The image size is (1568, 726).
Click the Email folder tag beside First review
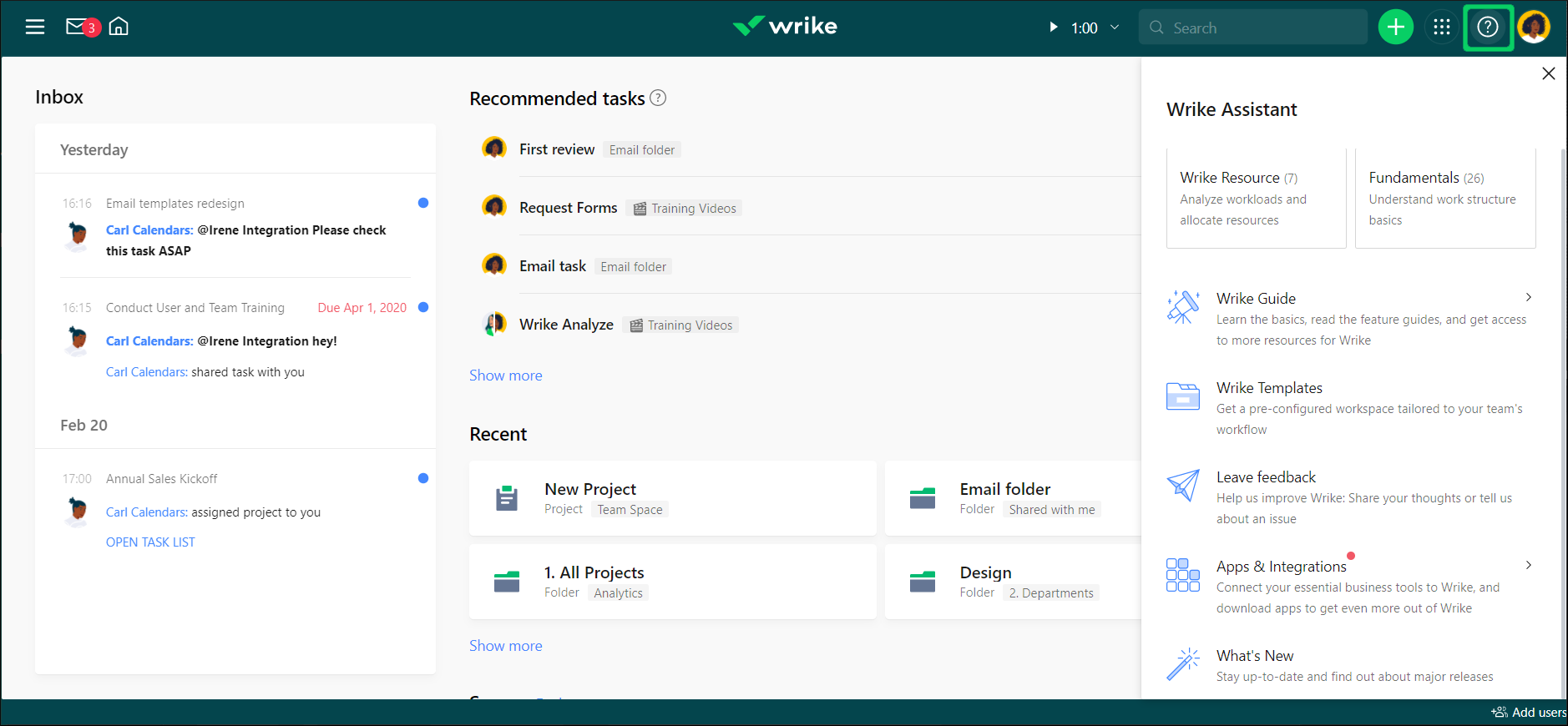[x=642, y=150]
